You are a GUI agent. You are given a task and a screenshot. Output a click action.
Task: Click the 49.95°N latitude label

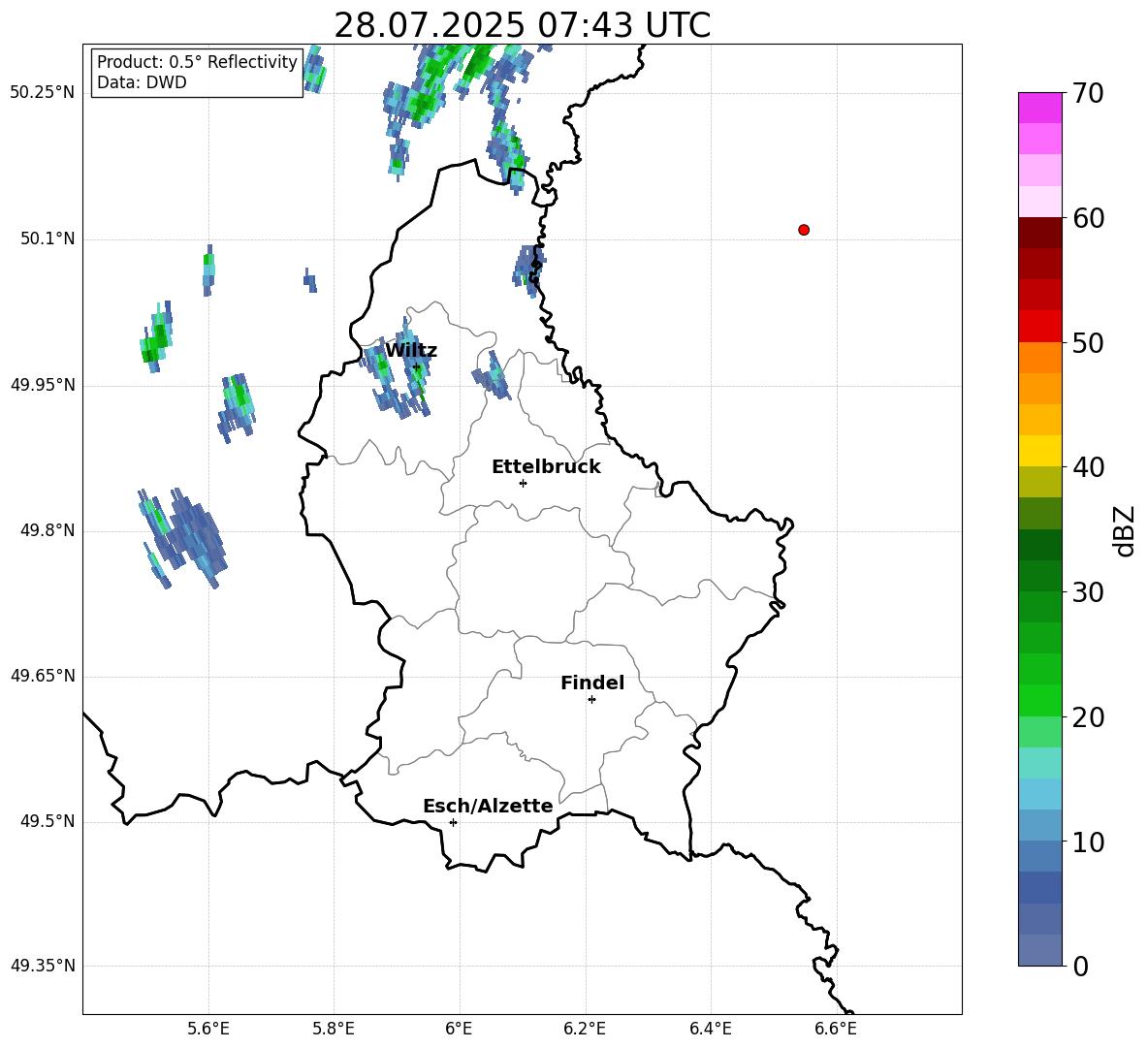pyautogui.click(x=42, y=385)
